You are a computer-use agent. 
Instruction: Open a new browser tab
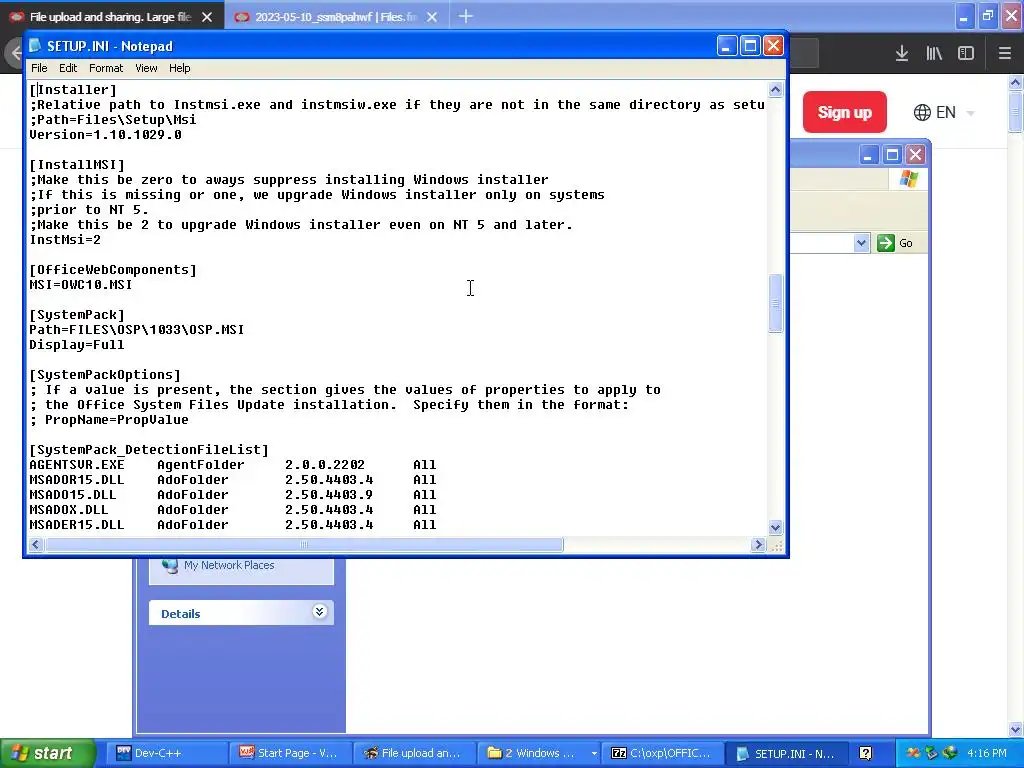(x=466, y=16)
